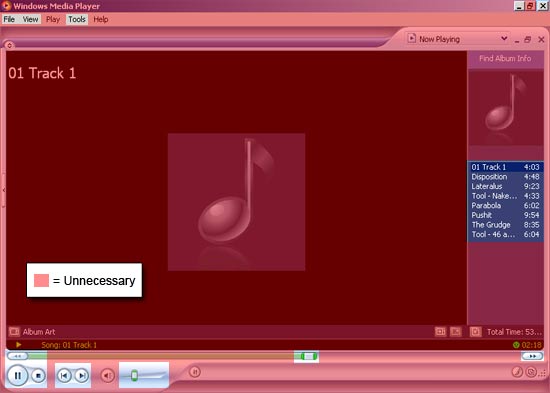Image resolution: width=550 pixels, height=393 pixels.
Task: Click the 01 Track 1 title in the visualization area
Action: click(x=42, y=73)
